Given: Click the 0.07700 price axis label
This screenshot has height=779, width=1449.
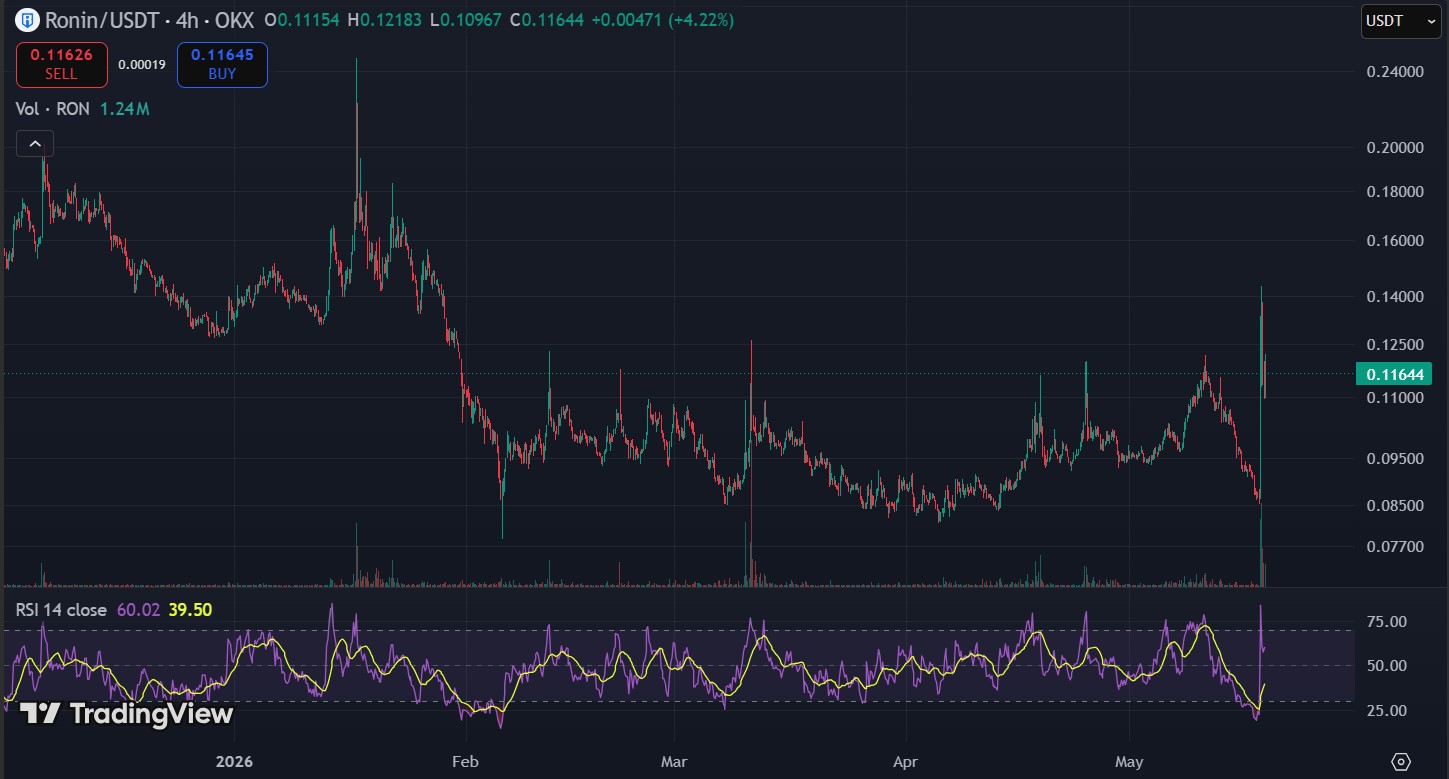Looking at the screenshot, I should (x=1394, y=546).
